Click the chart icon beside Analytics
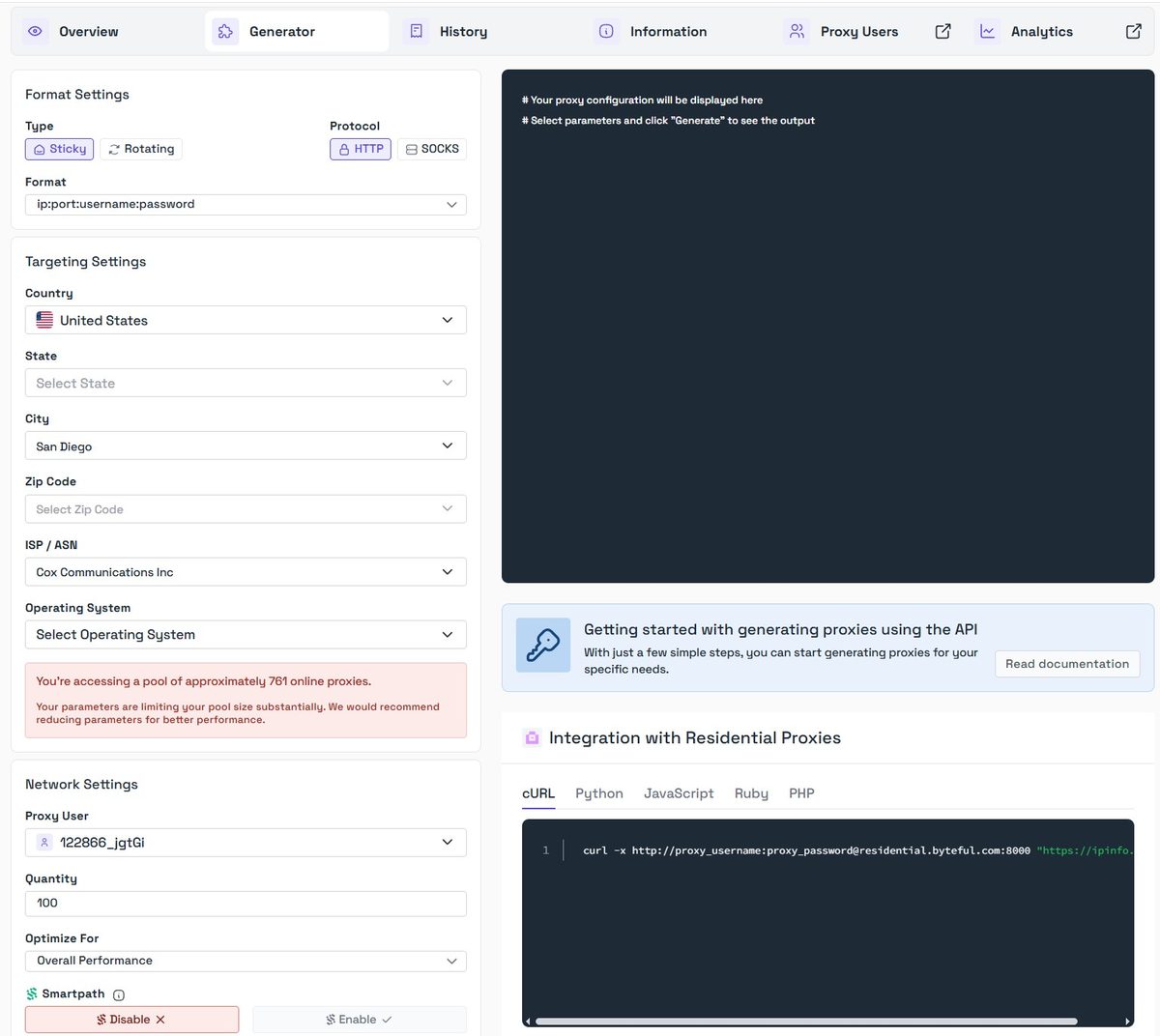Screen dimensions: 1160x1036 pyautogui.click(x=987, y=31)
